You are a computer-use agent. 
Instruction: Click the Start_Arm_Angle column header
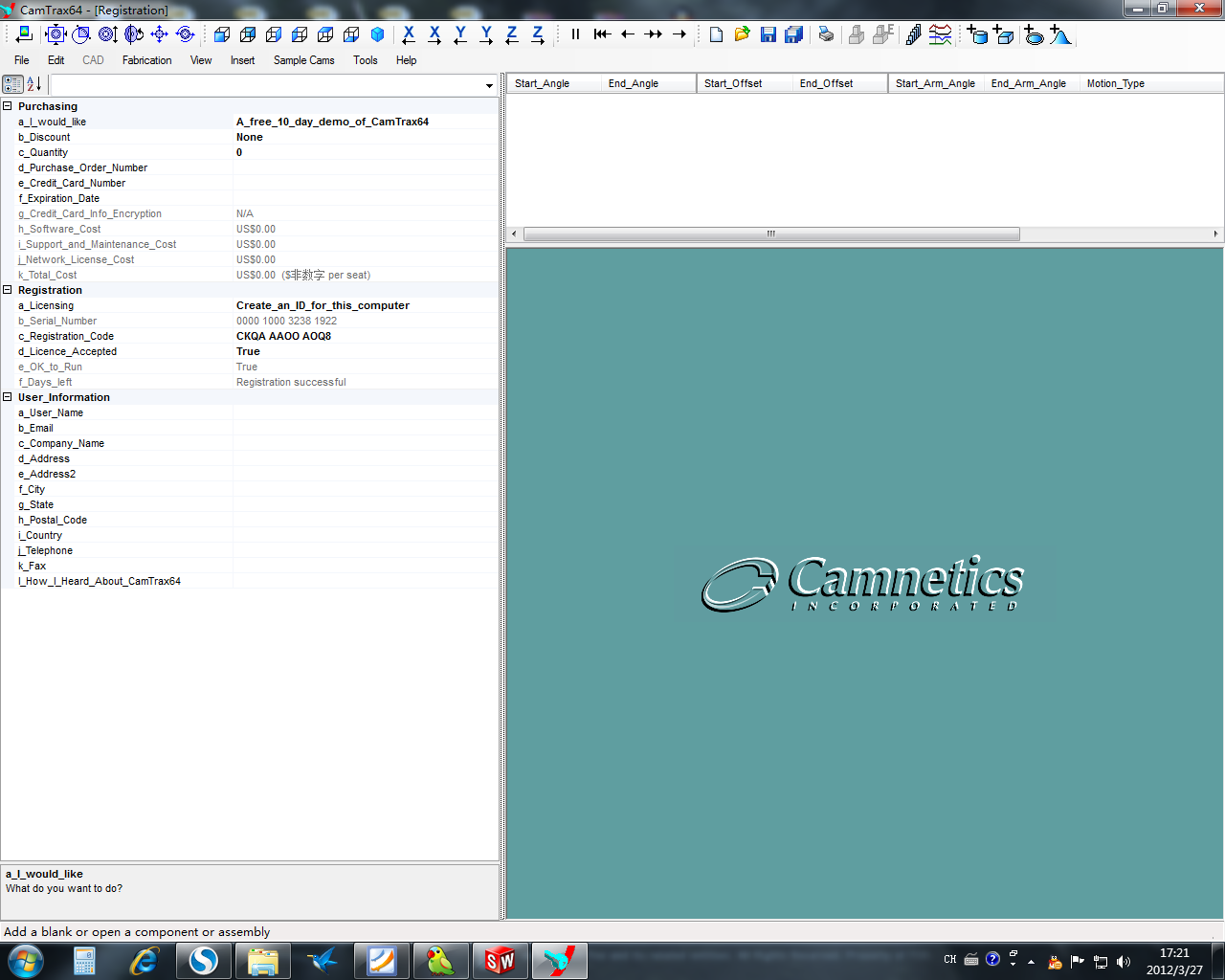pos(936,83)
